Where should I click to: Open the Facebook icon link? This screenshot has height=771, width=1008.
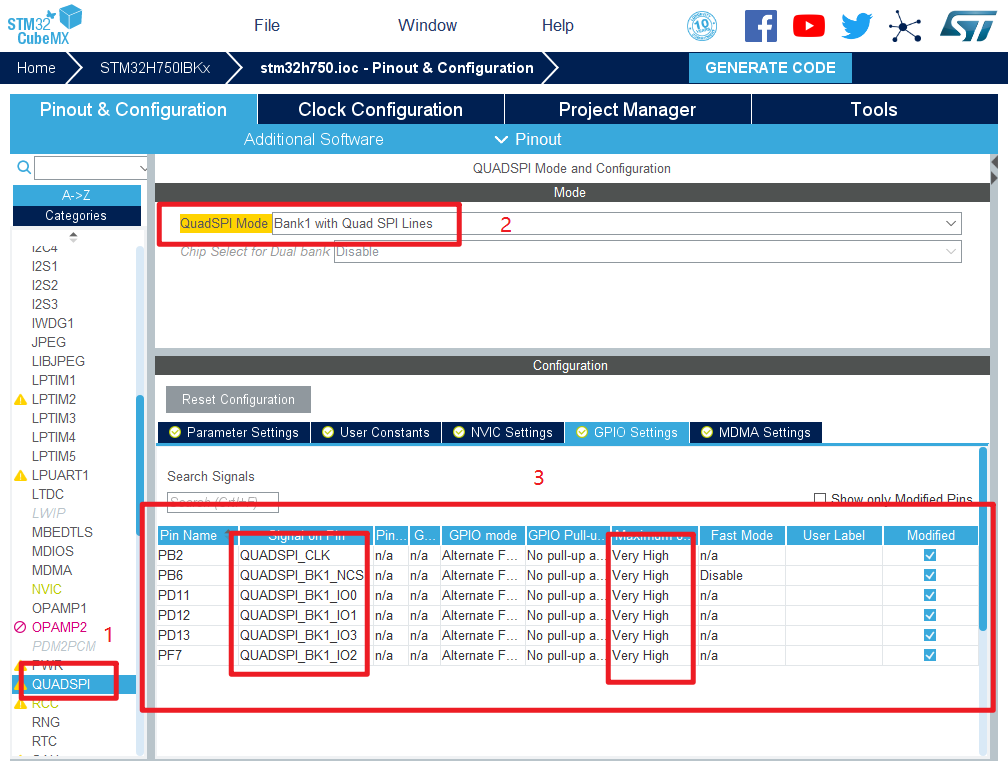point(760,26)
